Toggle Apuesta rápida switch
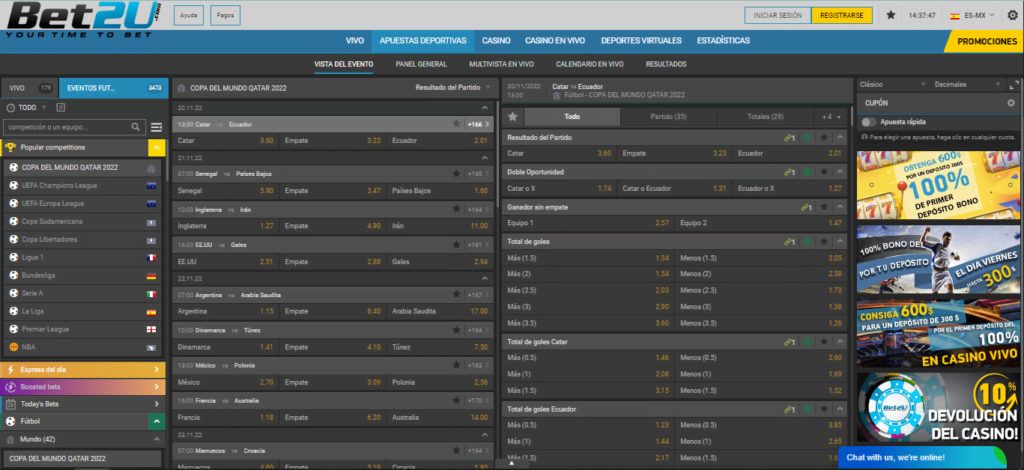 coord(868,122)
